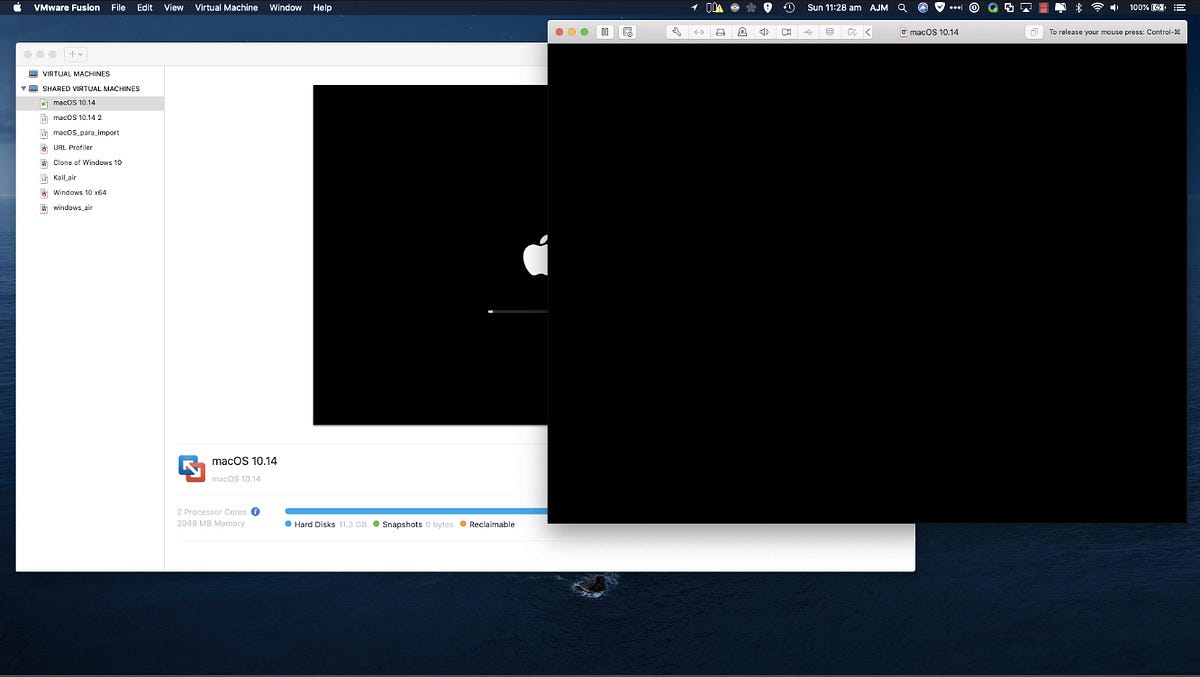Click the Unity/single window view icon
1200x677 pixels.
click(x=1033, y=32)
